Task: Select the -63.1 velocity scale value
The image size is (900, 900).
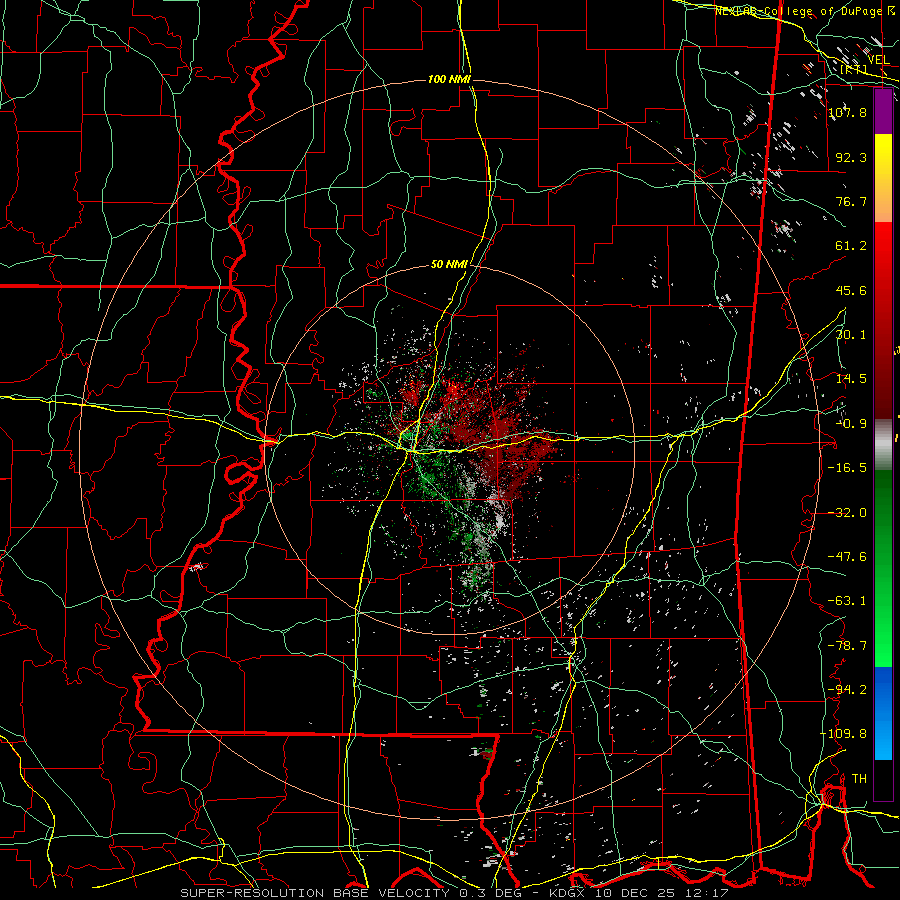Action: coord(847,601)
